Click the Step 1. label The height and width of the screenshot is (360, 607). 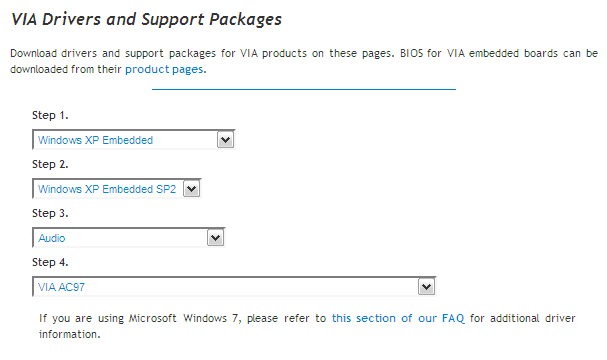click(x=50, y=115)
